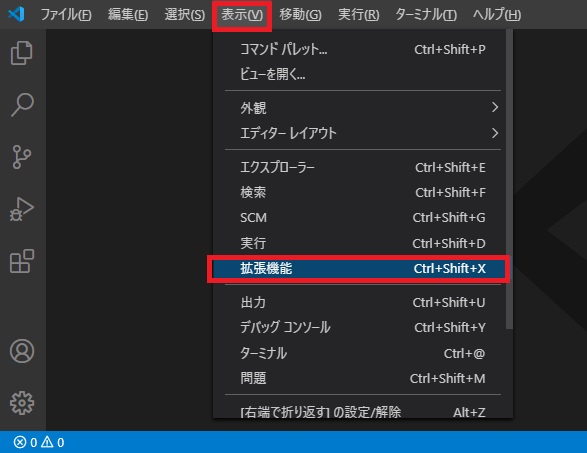Screen dimensions: 587x453
Task: Open the Search view in activity bar
Action: click(x=22, y=105)
